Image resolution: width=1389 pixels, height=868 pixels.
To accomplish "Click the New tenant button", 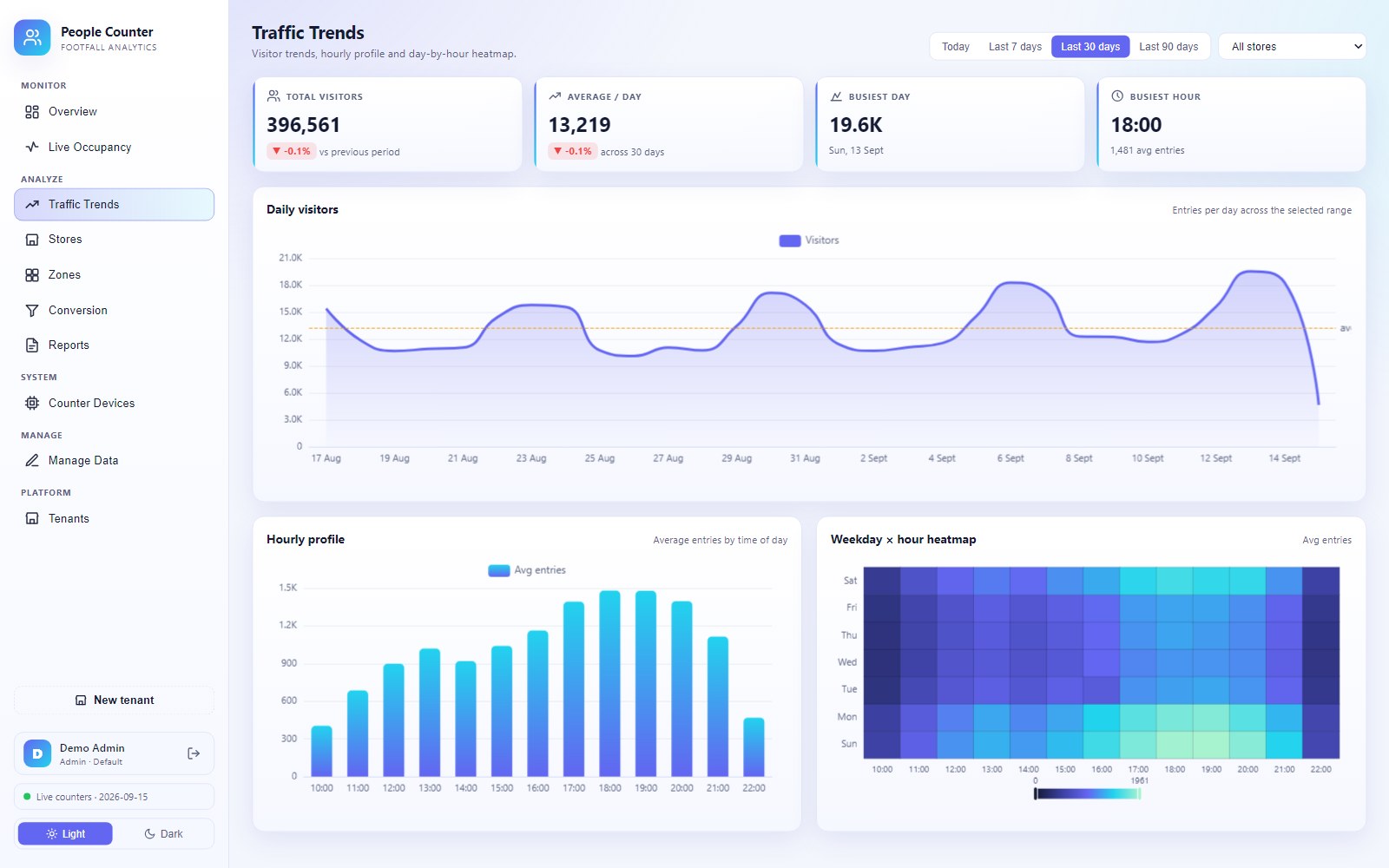I will 114,700.
